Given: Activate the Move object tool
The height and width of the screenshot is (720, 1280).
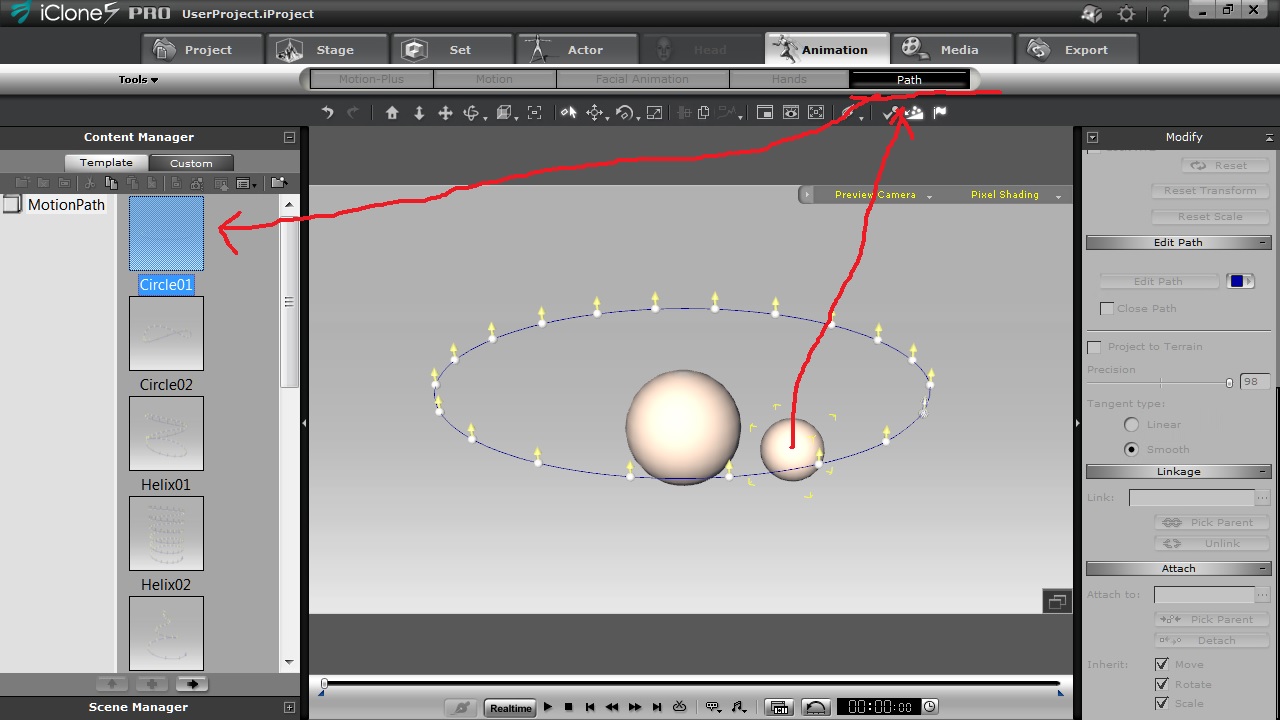Looking at the screenshot, I should (595, 113).
